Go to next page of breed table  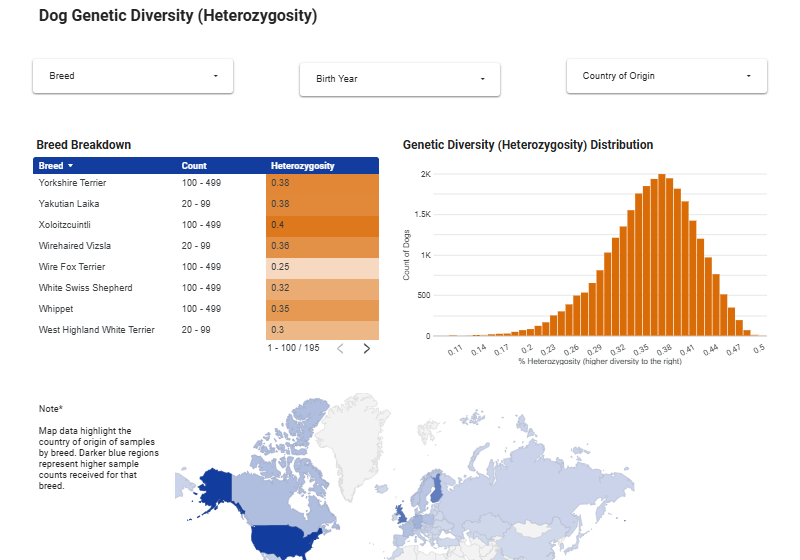pyautogui.click(x=367, y=348)
